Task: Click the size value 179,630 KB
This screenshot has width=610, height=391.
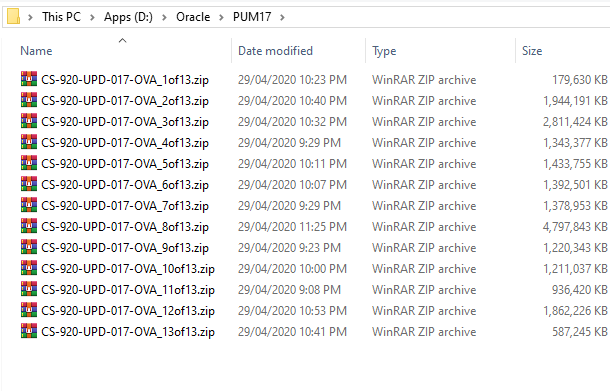Action: point(580,80)
